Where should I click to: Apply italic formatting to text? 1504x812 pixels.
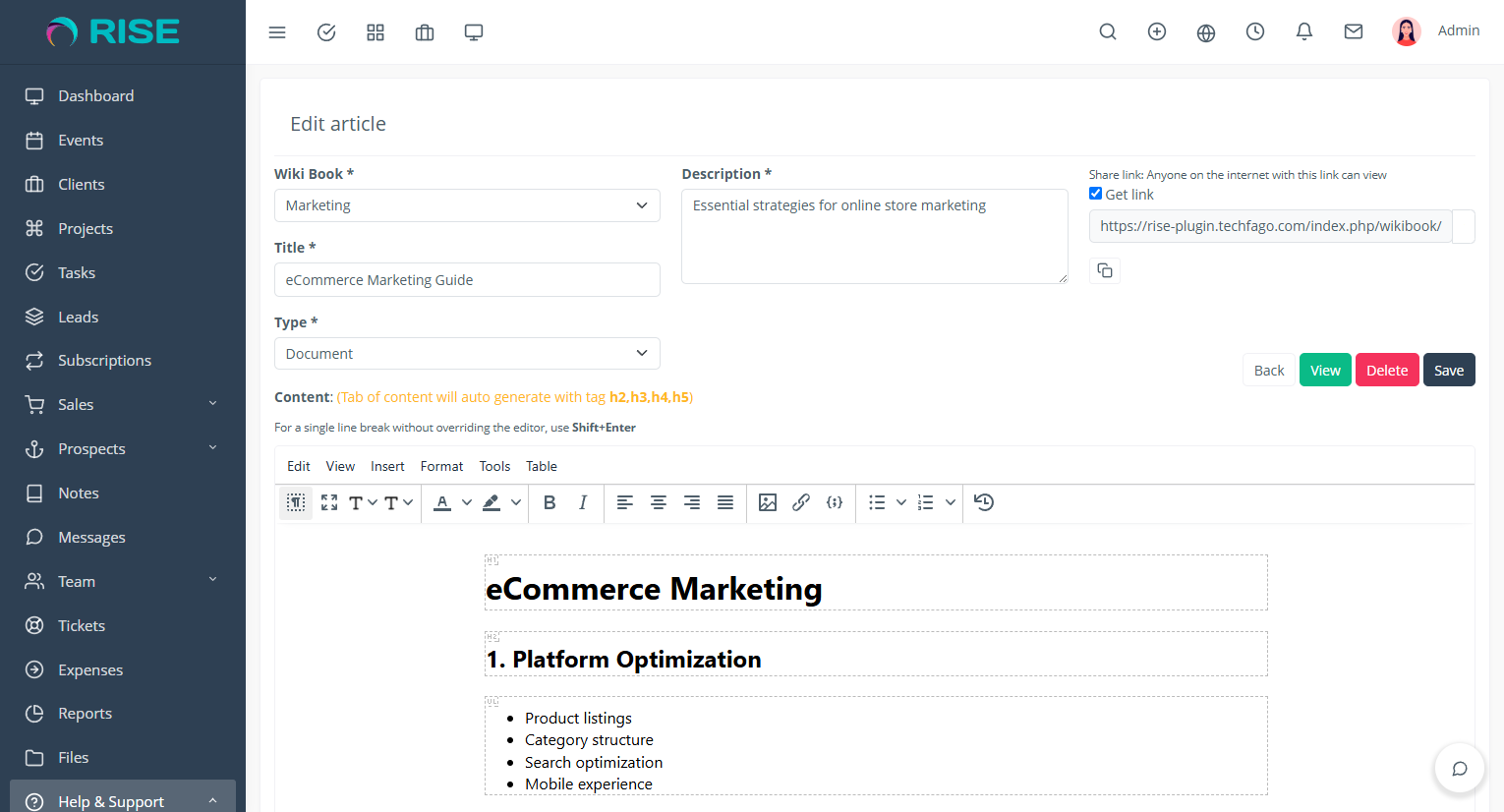click(x=583, y=502)
